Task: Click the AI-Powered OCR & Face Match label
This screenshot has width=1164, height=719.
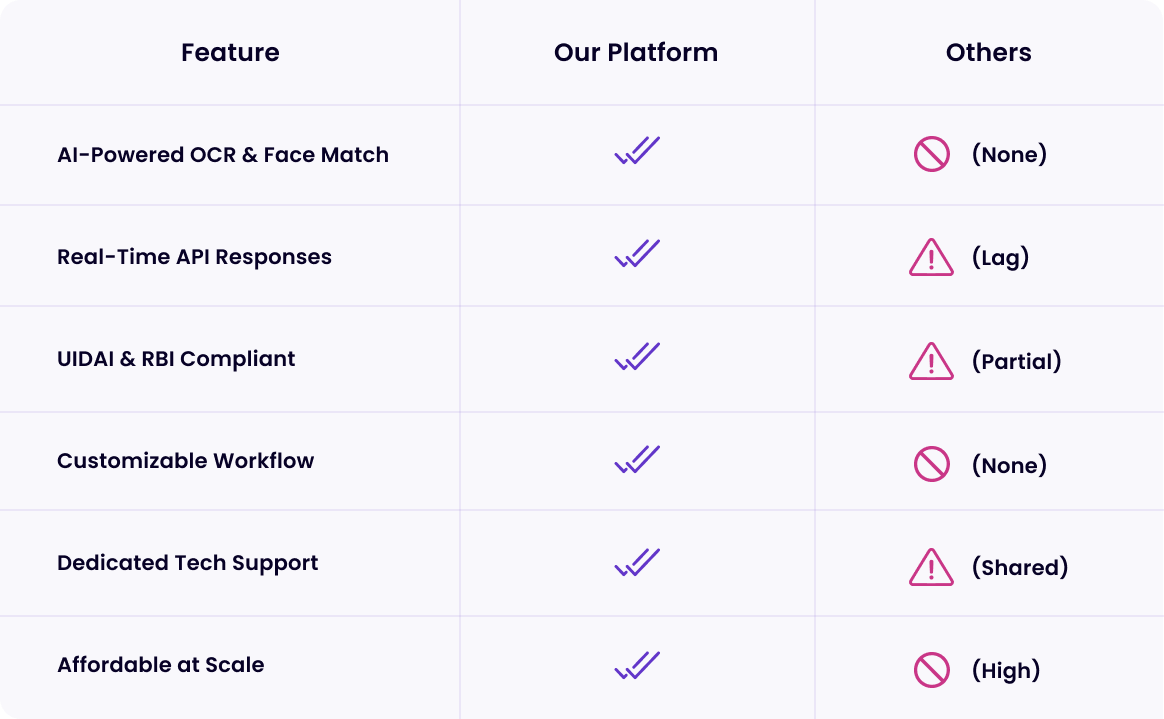Action: [223, 154]
